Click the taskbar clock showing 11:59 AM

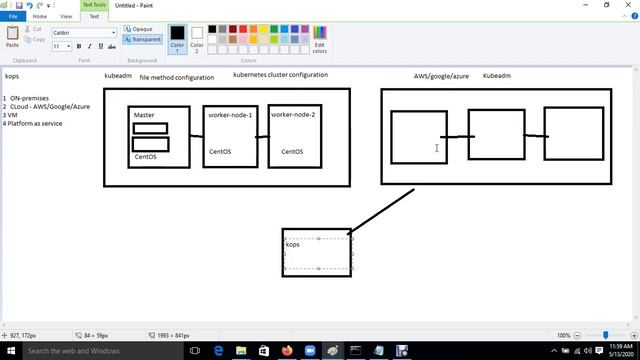click(621, 351)
